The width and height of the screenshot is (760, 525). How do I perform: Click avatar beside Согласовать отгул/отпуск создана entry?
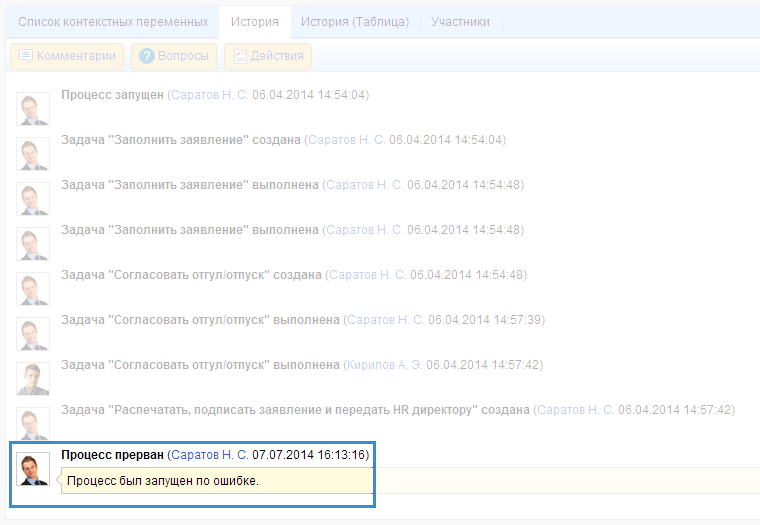(33, 289)
